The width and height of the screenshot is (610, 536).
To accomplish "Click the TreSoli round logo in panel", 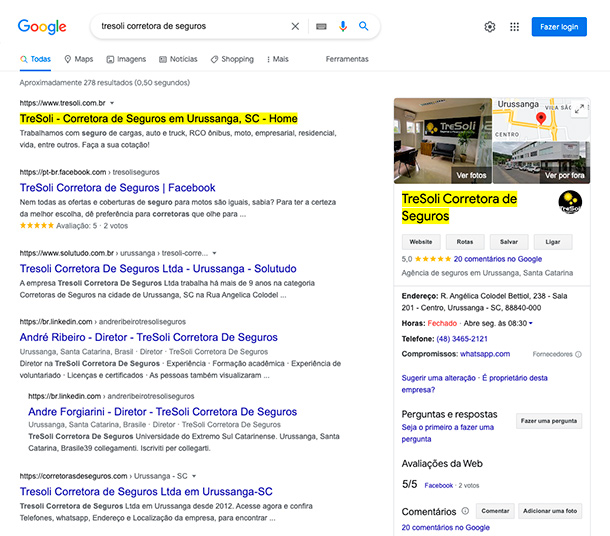I will (x=570, y=202).
